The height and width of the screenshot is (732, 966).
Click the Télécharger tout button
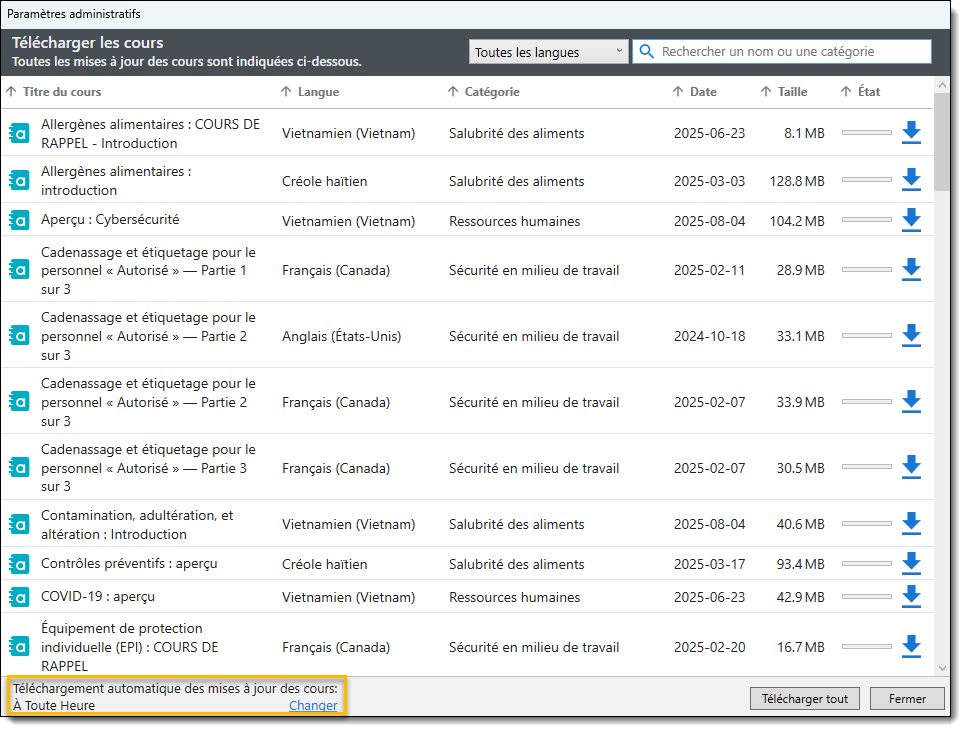click(x=804, y=699)
